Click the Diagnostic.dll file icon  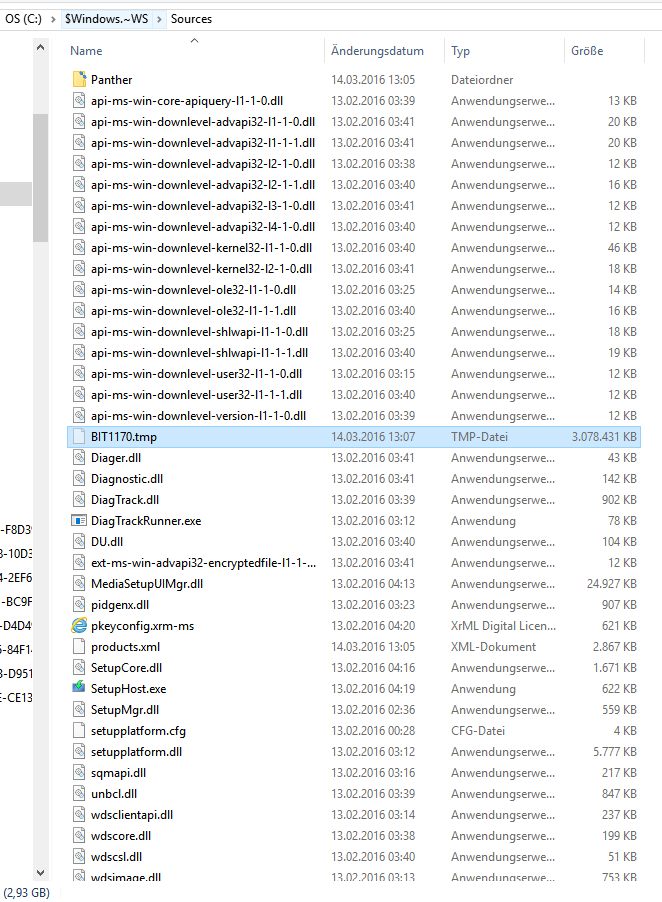(x=79, y=479)
